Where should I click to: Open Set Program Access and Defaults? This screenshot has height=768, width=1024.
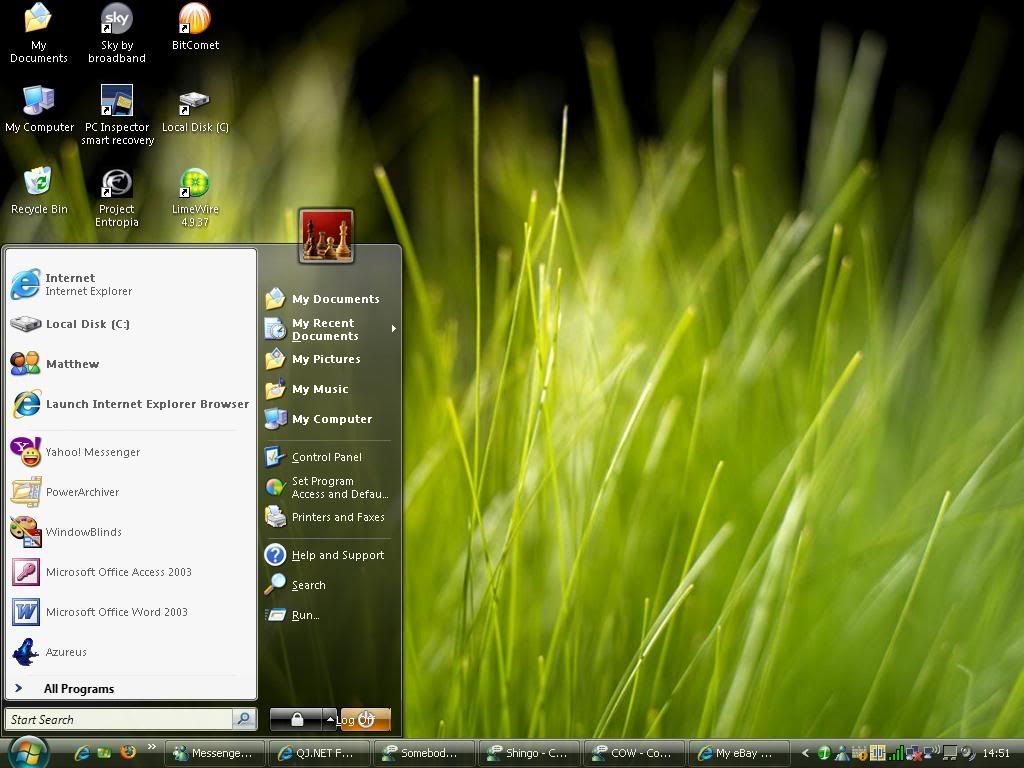point(330,487)
